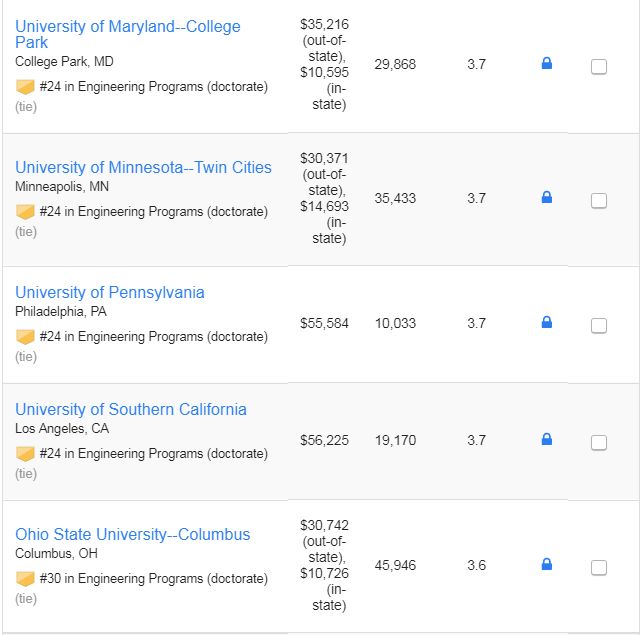This screenshot has height=635, width=642.
Task: Open University of Minnesota--Twin Cities link
Action: click(x=143, y=167)
